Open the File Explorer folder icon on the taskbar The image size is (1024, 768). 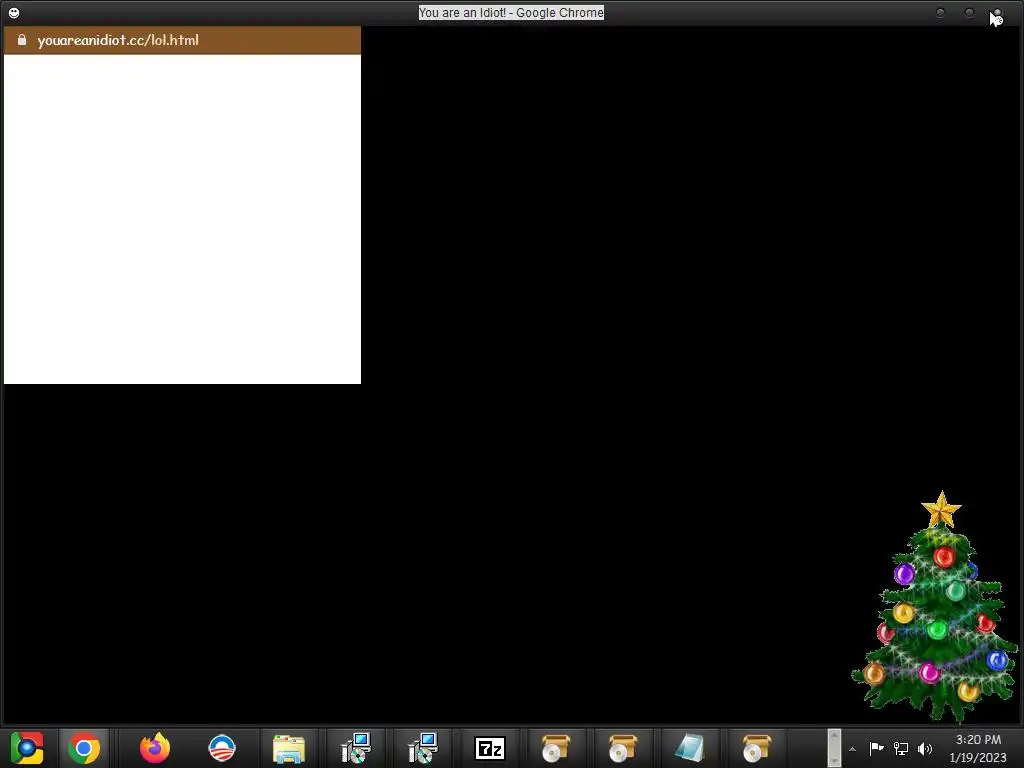tap(289, 748)
